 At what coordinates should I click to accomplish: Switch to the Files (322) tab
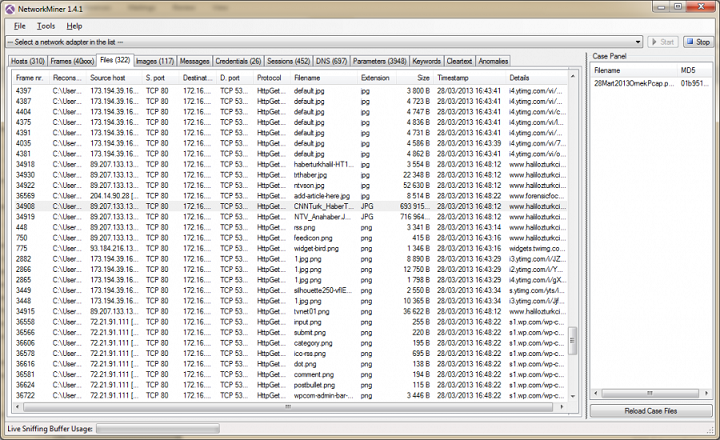click(115, 60)
